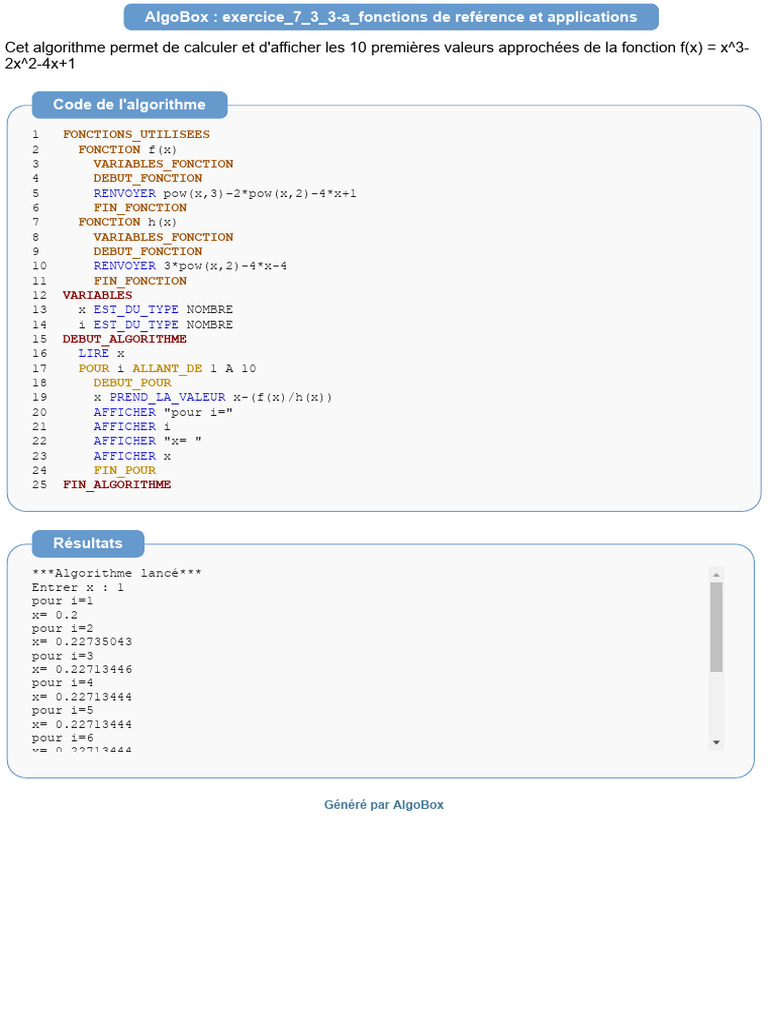Click 'VARIABLES_FONCTION' on line 8
Screen dimensions: 768x1024
(163, 237)
